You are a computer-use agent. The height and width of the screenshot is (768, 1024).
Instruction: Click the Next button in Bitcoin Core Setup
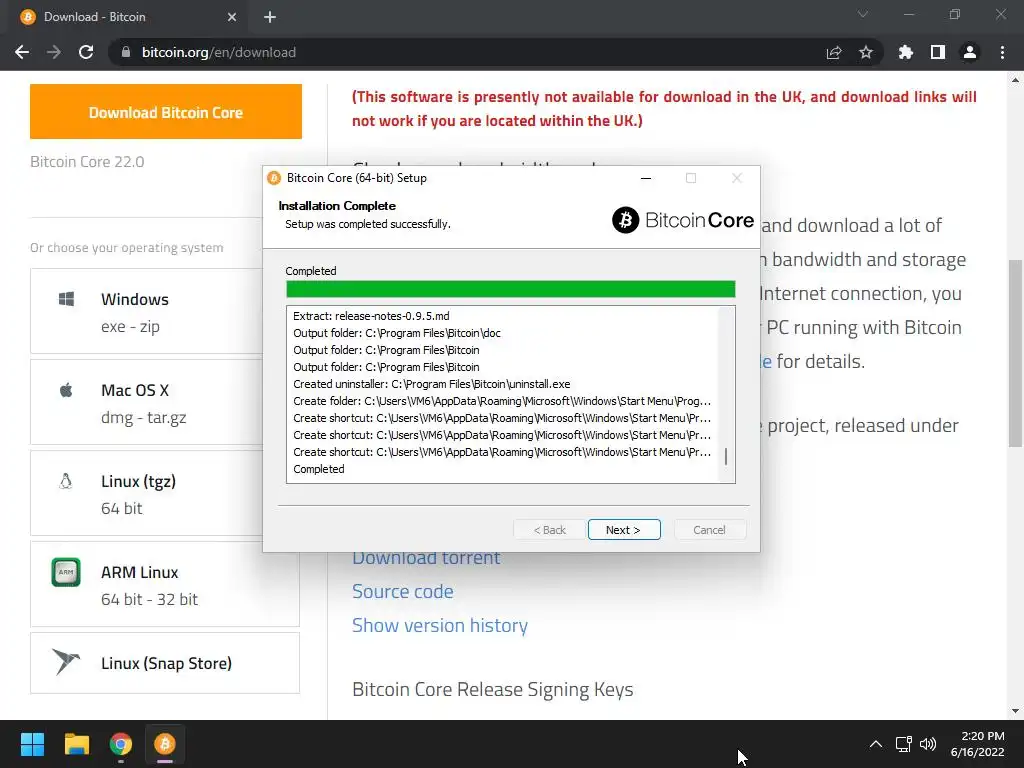[x=624, y=530]
